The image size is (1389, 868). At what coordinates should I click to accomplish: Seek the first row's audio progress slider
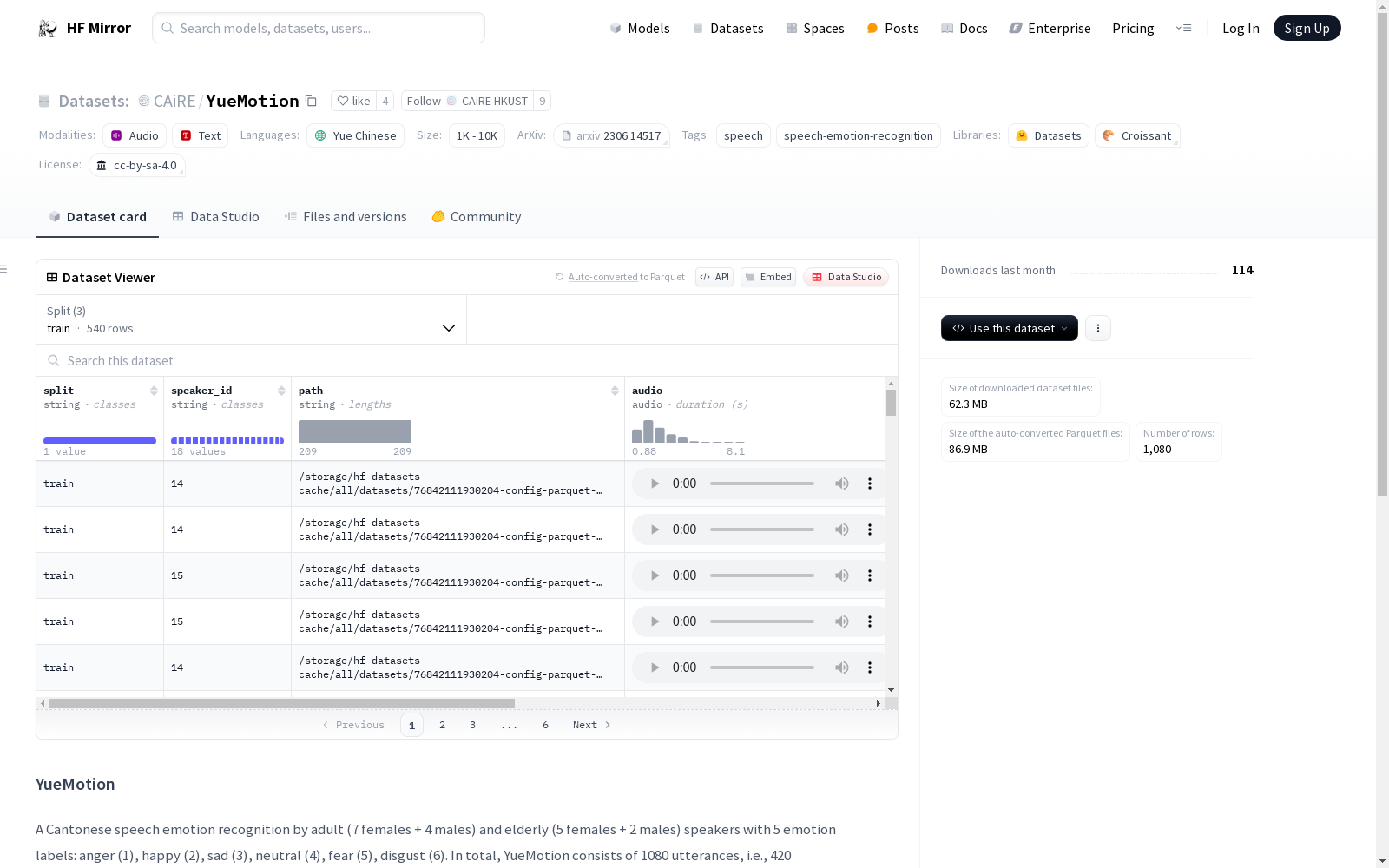[x=762, y=483]
